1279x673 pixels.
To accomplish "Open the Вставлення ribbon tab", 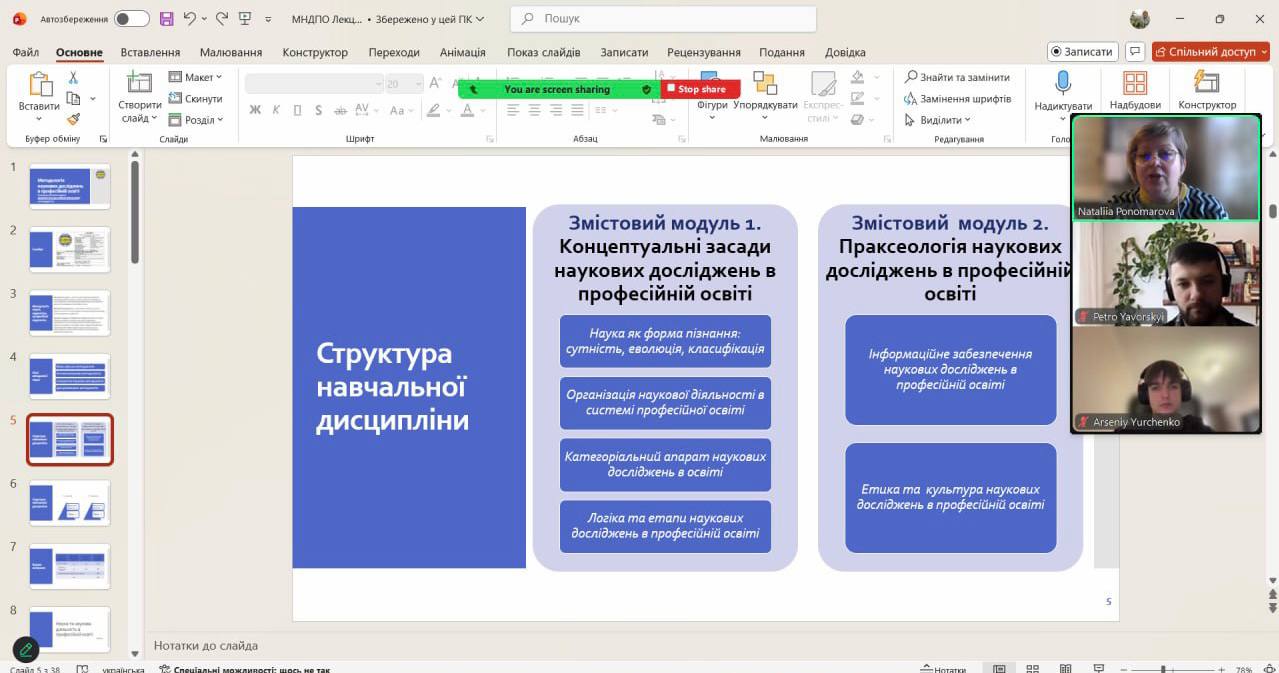I will (x=150, y=52).
